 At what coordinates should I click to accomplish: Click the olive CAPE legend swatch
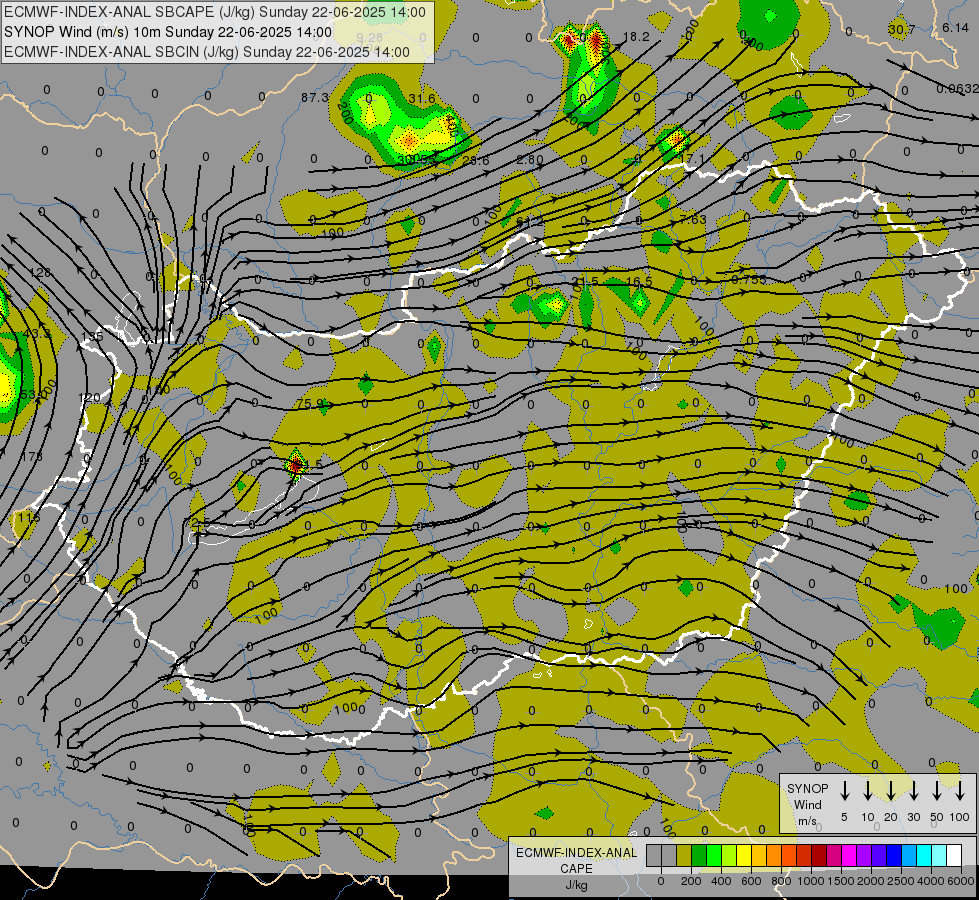tap(684, 855)
